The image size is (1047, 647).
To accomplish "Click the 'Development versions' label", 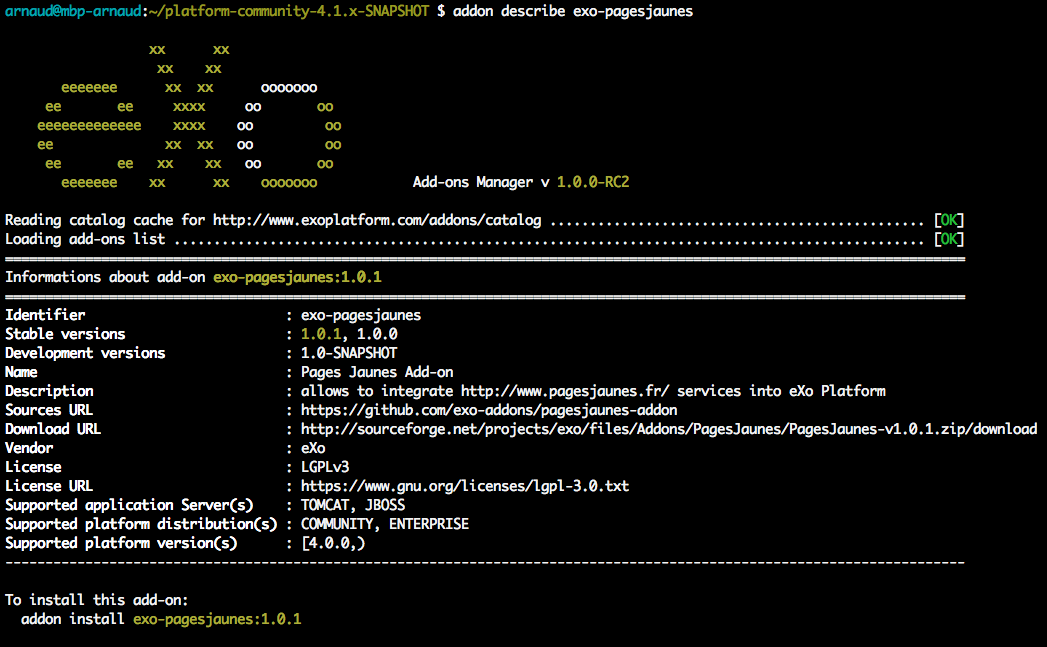I will click(x=85, y=353).
